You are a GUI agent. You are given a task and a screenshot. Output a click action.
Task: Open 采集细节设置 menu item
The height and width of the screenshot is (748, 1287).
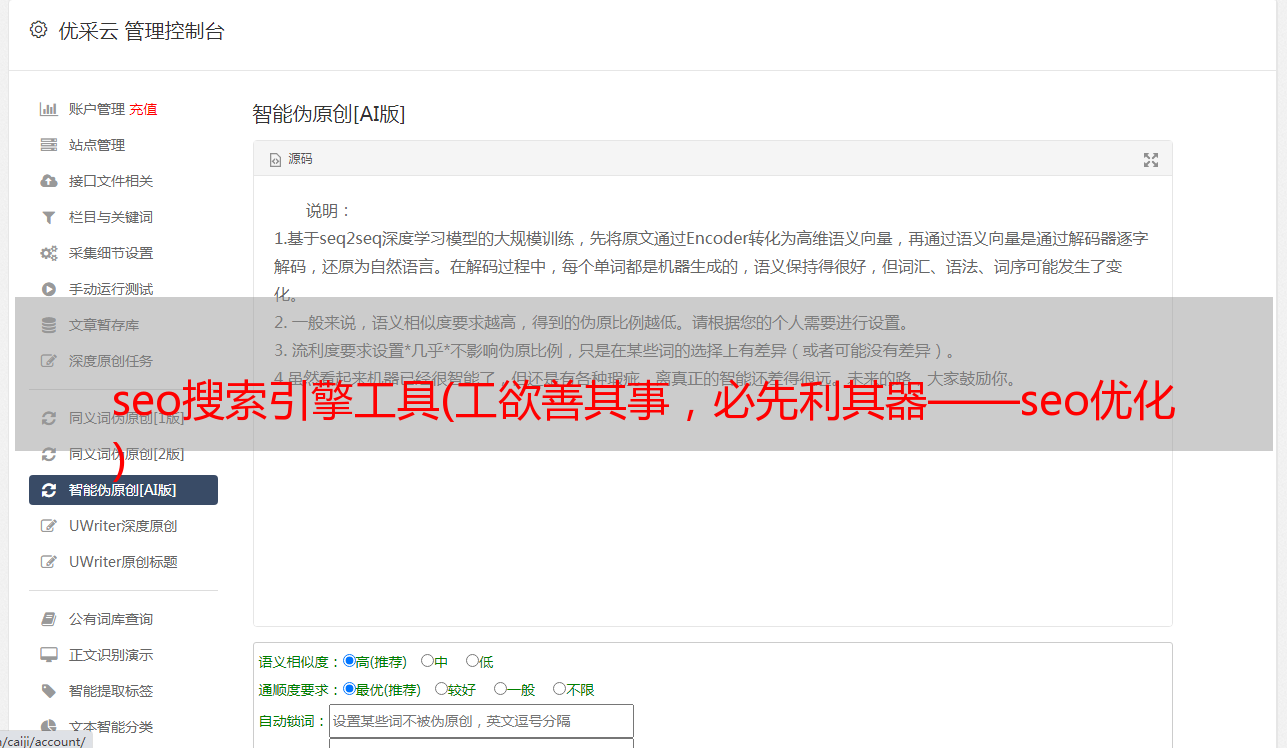(111, 253)
